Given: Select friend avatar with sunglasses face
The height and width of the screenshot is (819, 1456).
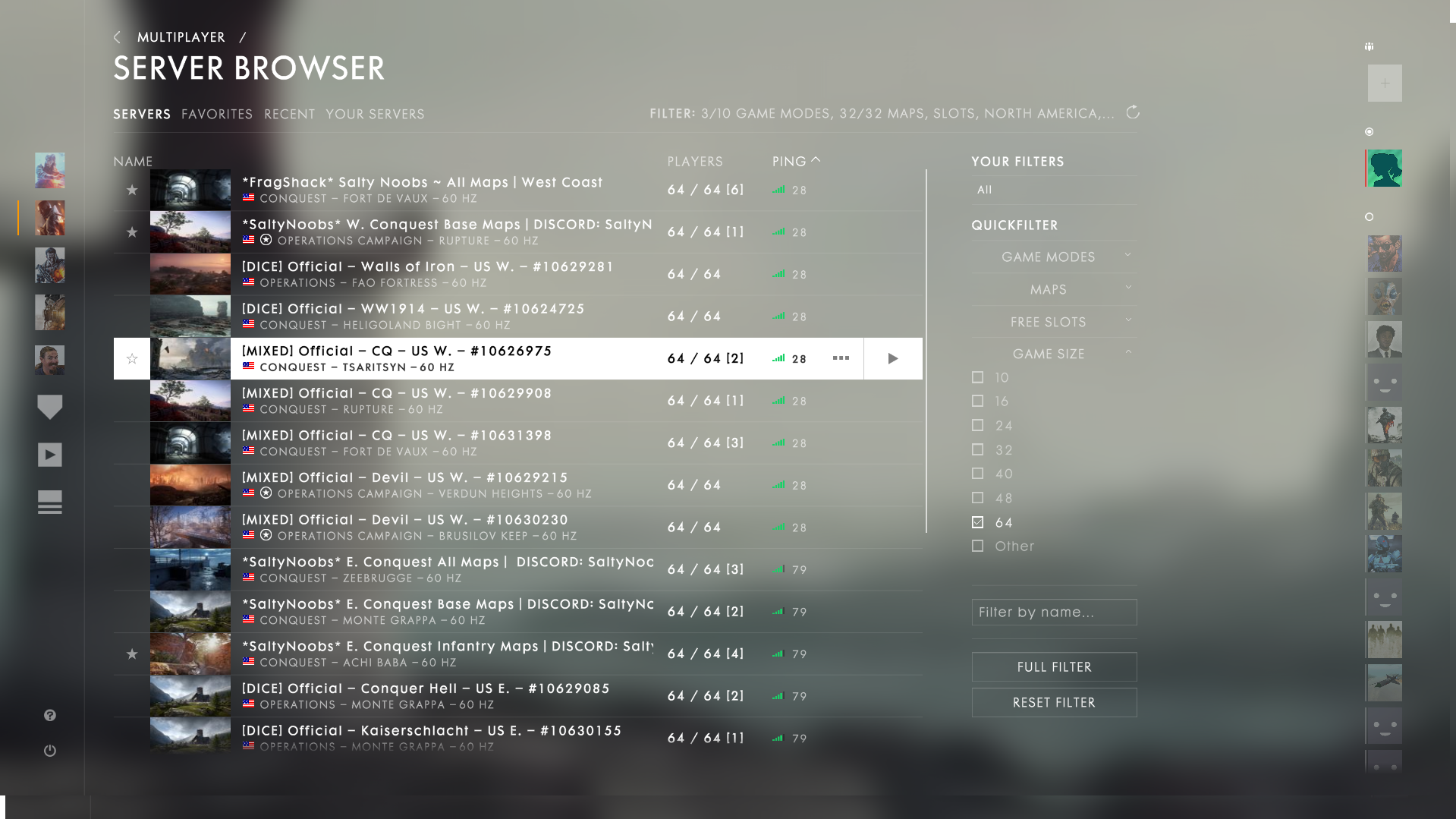Looking at the screenshot, I should [x=1385, y=254].
